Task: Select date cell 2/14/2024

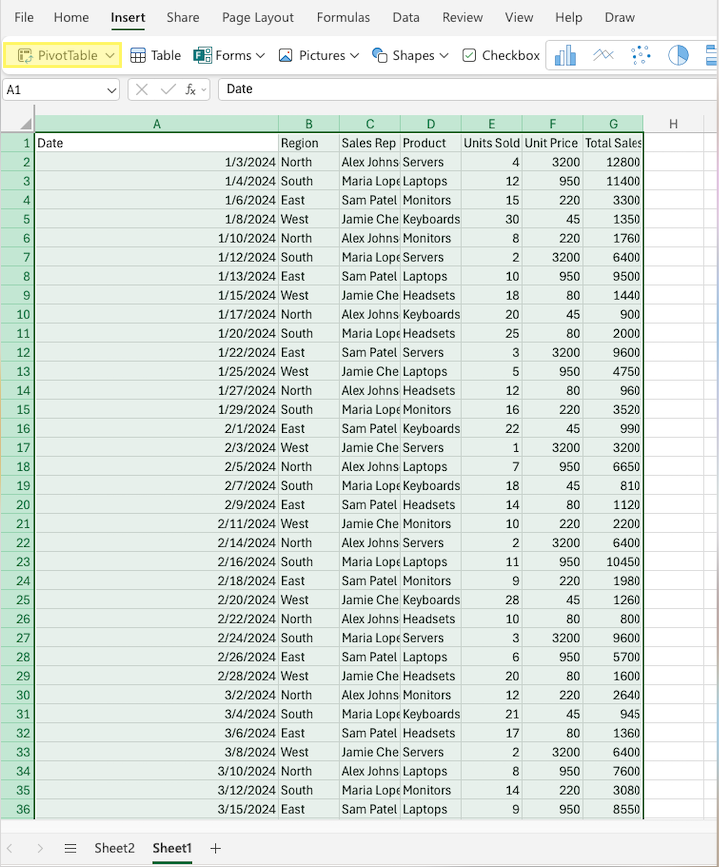Action: (157, 543)
